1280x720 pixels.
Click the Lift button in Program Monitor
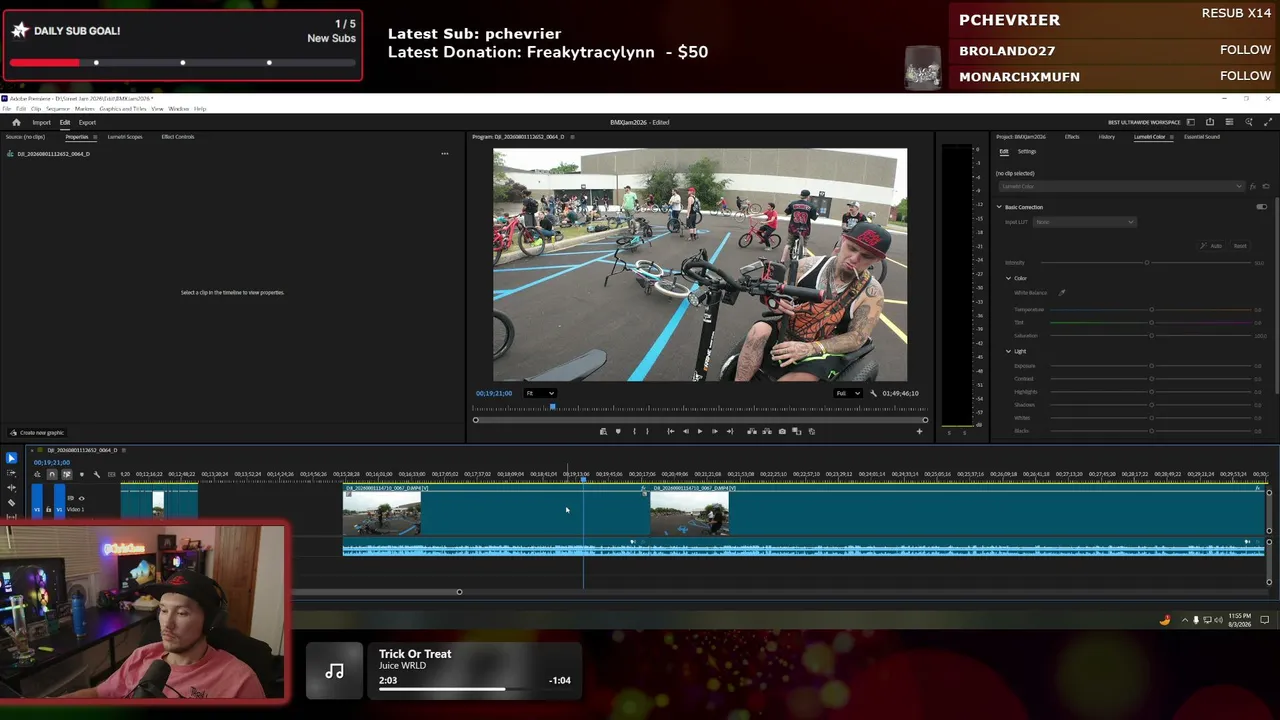tap(752, 431)
